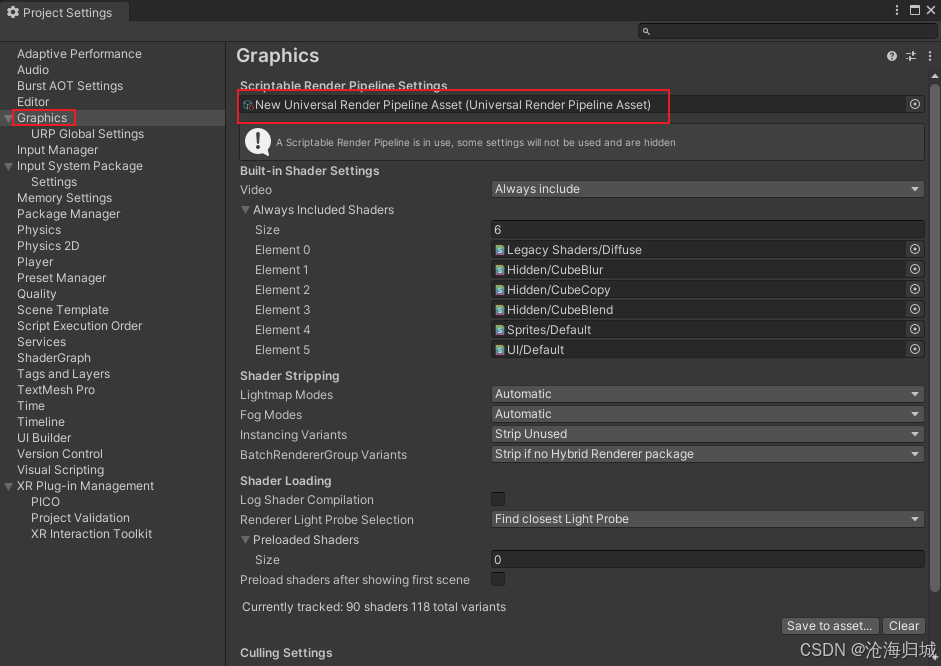Open PICO under XR Plug-in Management
This screenshot has width=941, height=666.
click(x=46, y=502)
